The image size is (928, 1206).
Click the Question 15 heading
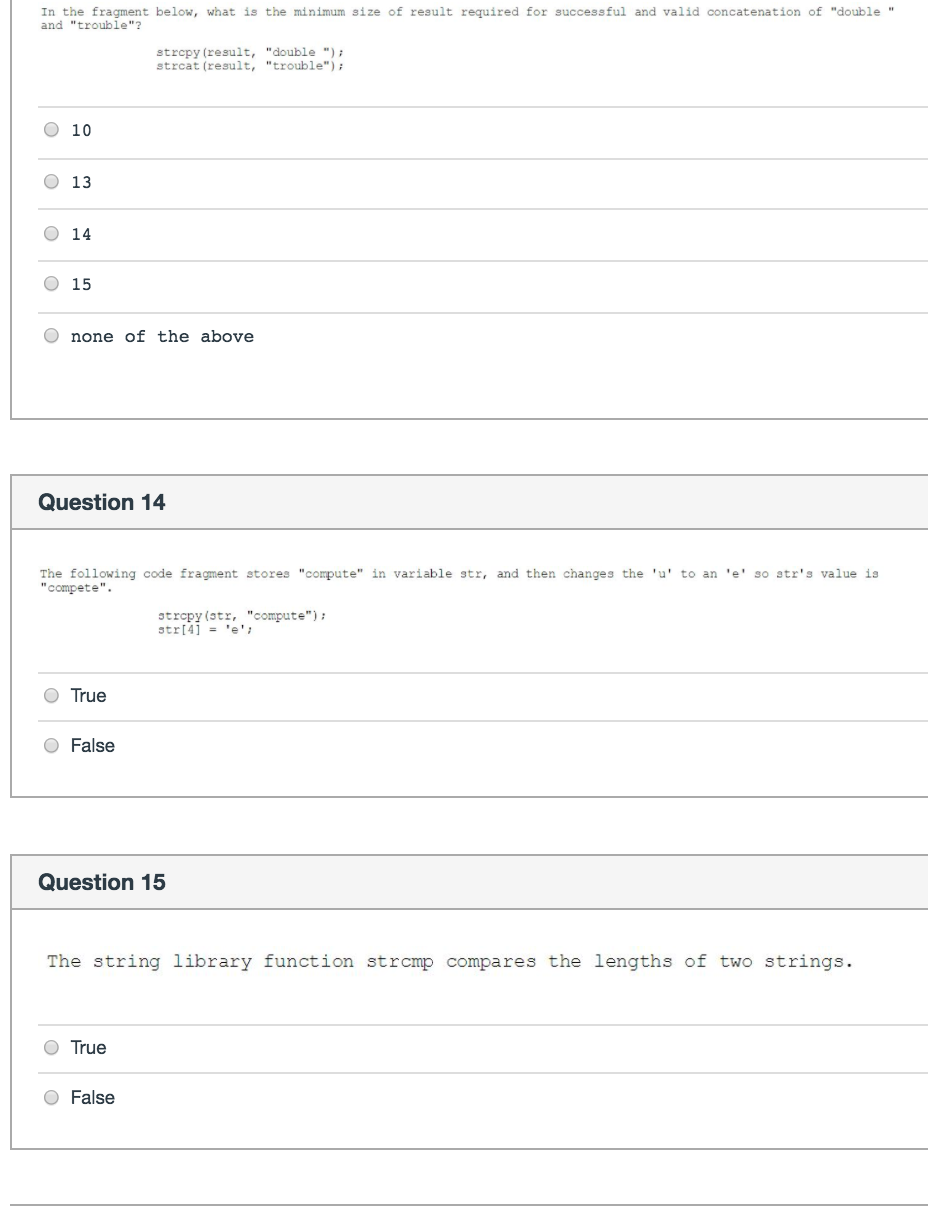(102, 883)
